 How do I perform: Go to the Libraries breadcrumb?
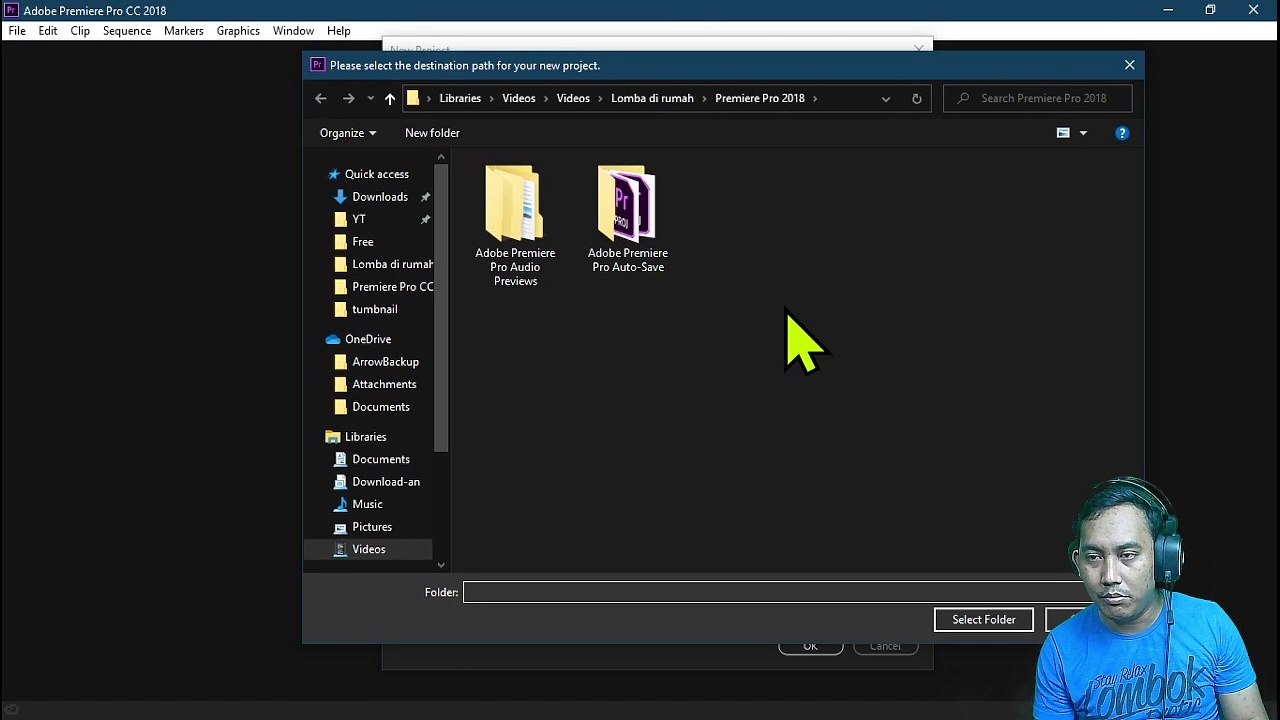tap(460, 98)
